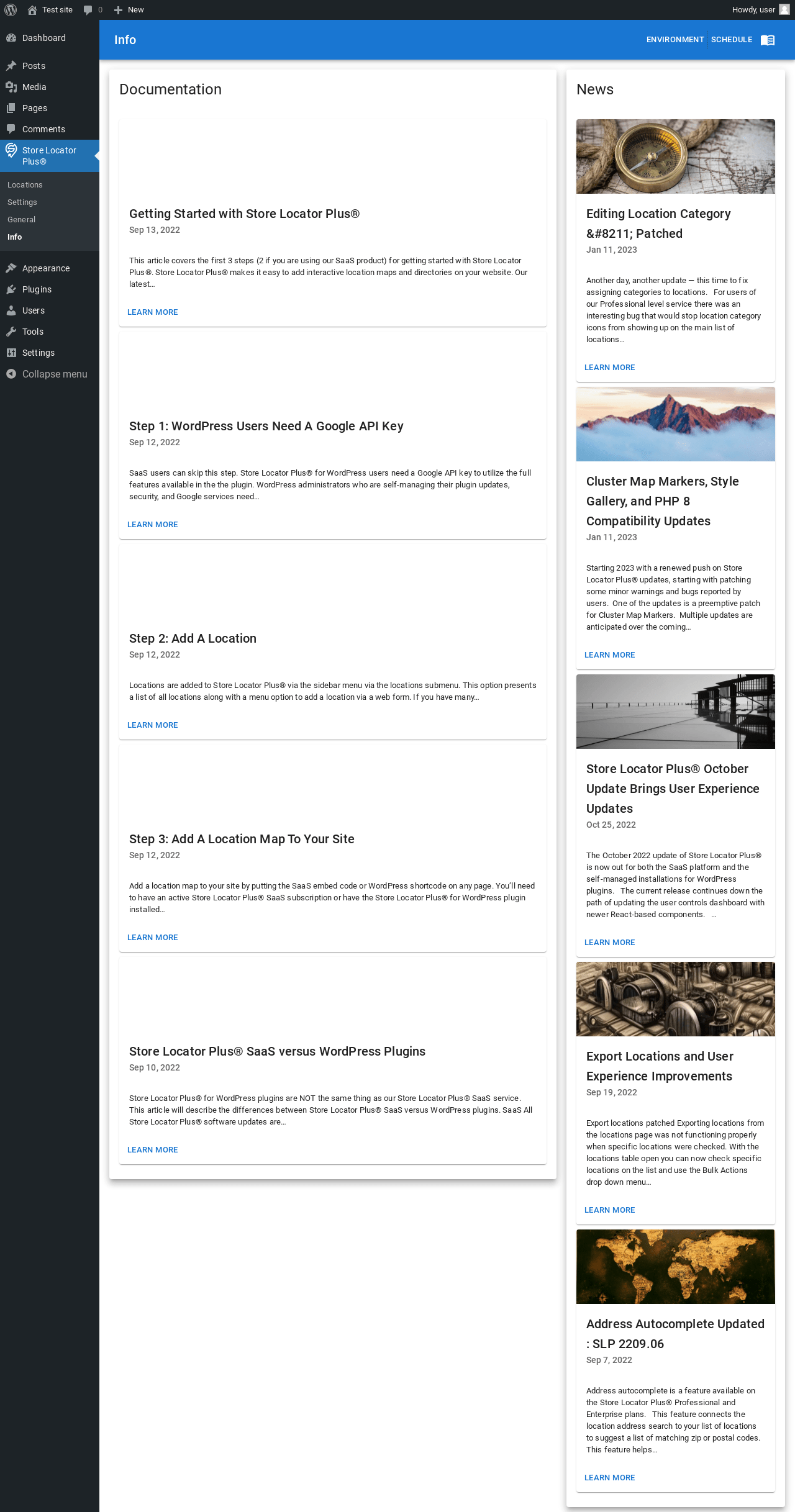Click the Documentation section heading
Viewport: 795px width, 1512px height.
[170, 89]
